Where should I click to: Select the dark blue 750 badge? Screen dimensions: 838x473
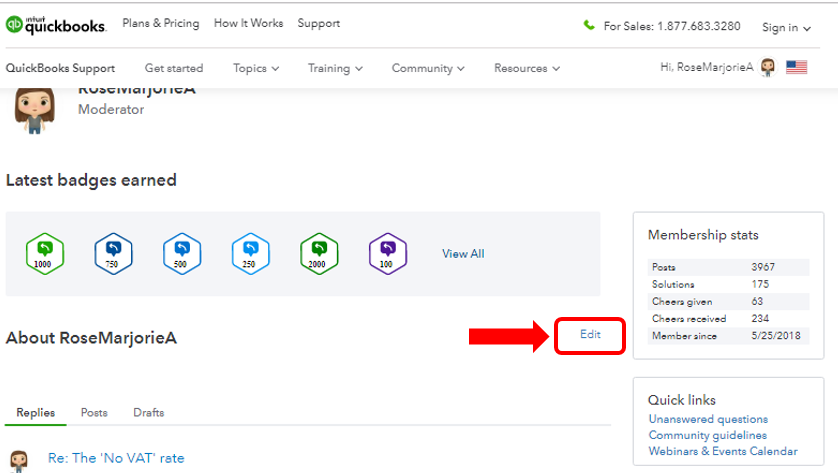(x=113, y=254)
